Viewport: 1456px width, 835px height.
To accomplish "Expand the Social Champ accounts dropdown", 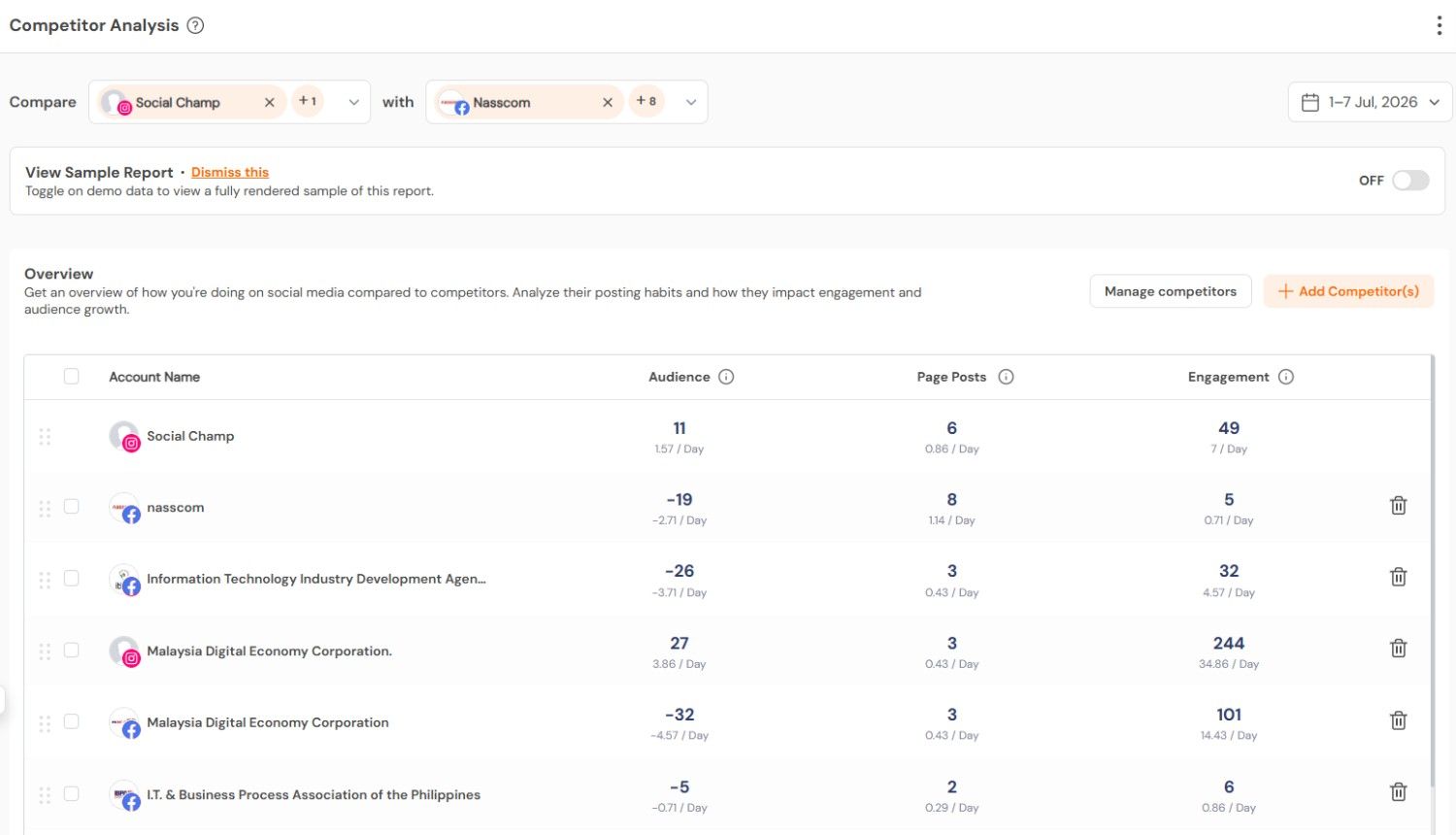I will [x=353, y=102].
